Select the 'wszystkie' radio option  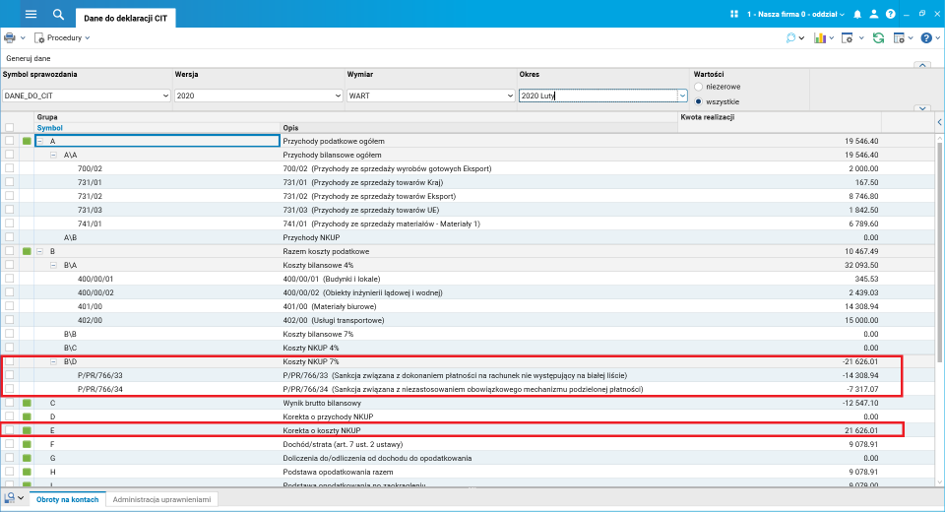699,102
